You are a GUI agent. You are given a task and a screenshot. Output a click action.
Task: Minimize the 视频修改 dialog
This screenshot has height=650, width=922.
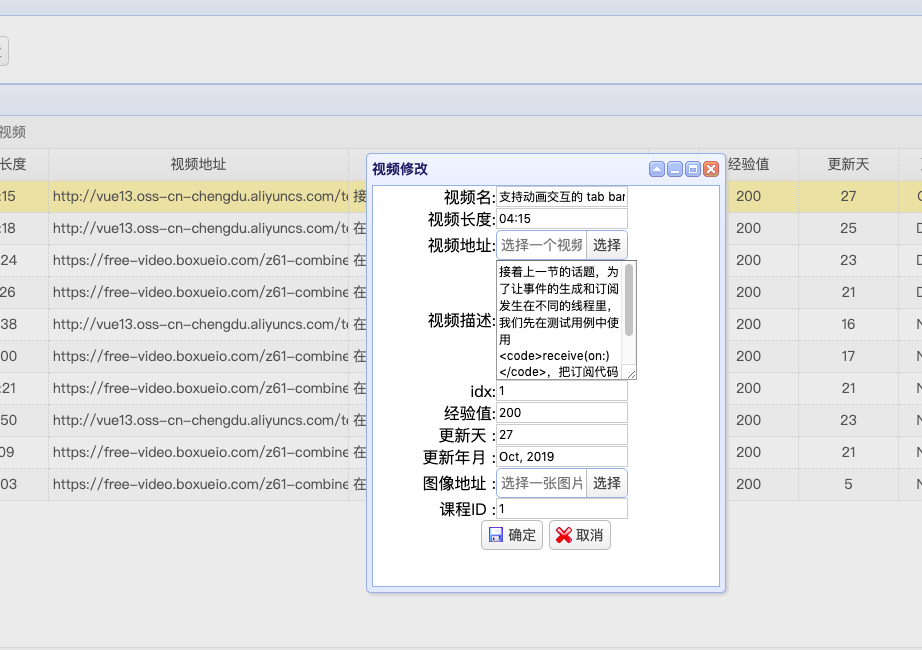tap(675, 169)
